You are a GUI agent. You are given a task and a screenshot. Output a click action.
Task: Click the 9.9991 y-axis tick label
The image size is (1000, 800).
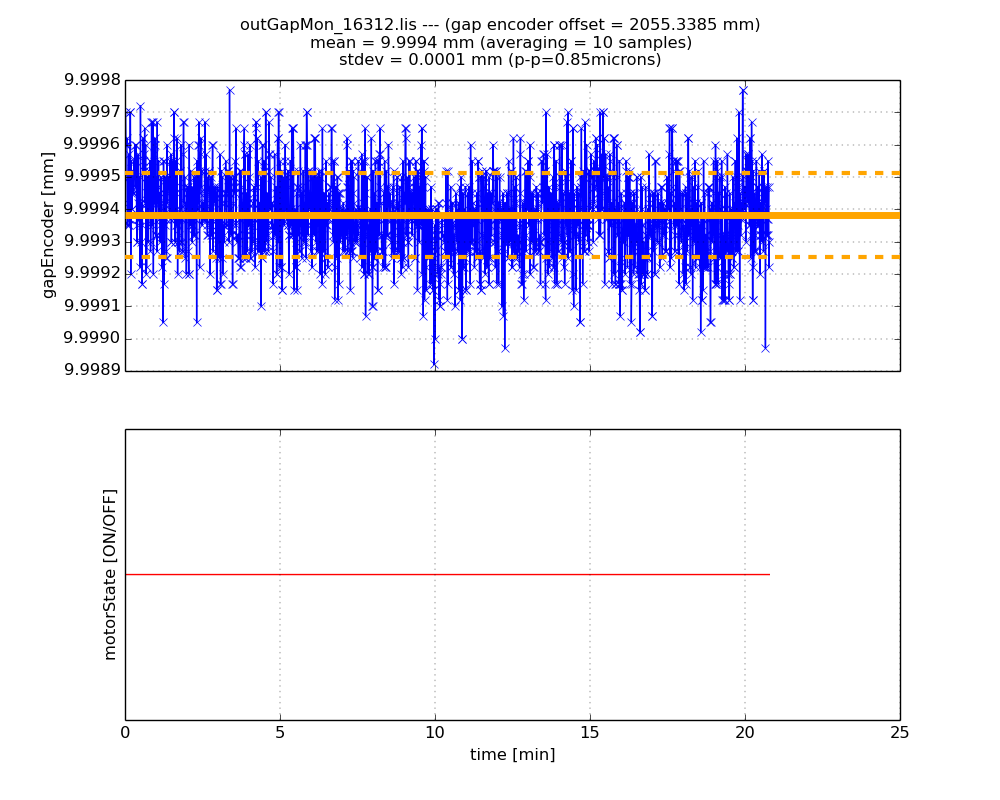(92, 306)
